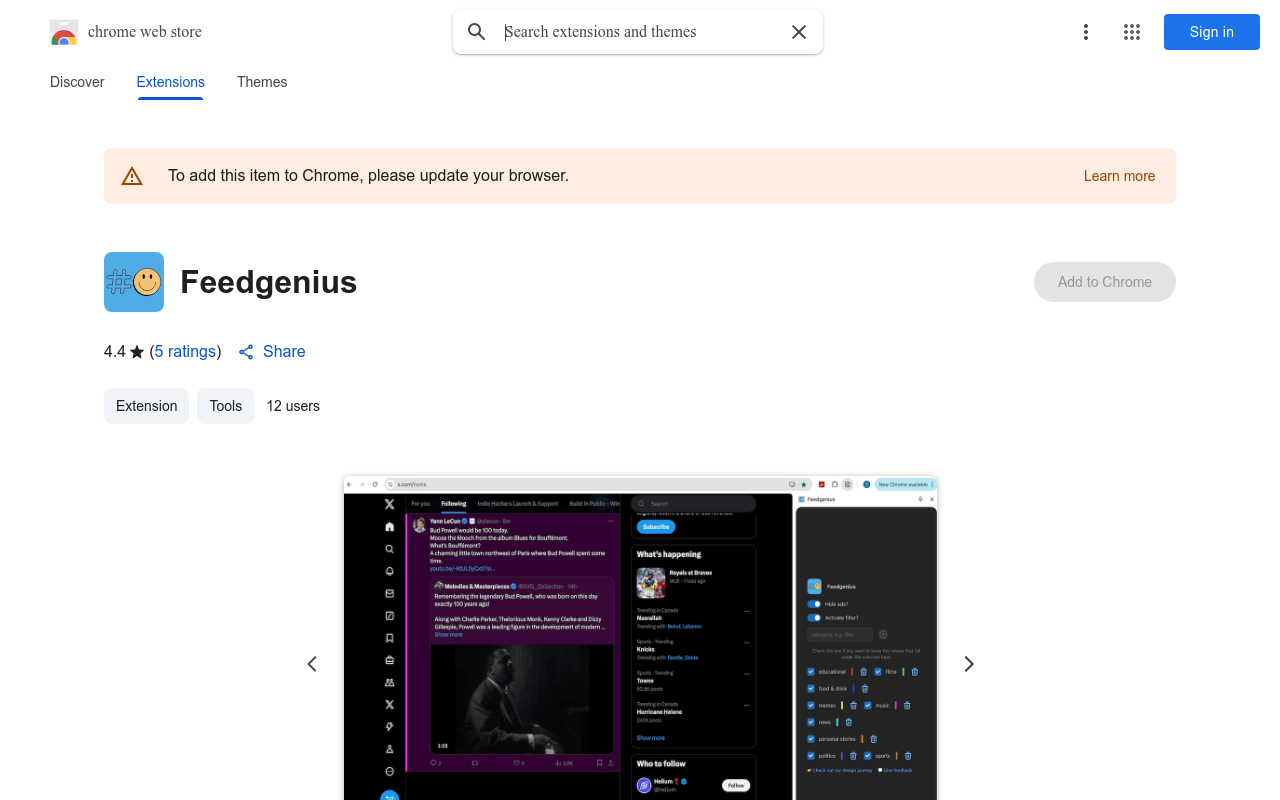Click the Feedgenius extension logo icon
This screenshot has height=800, width=1280.
(134, 282)
